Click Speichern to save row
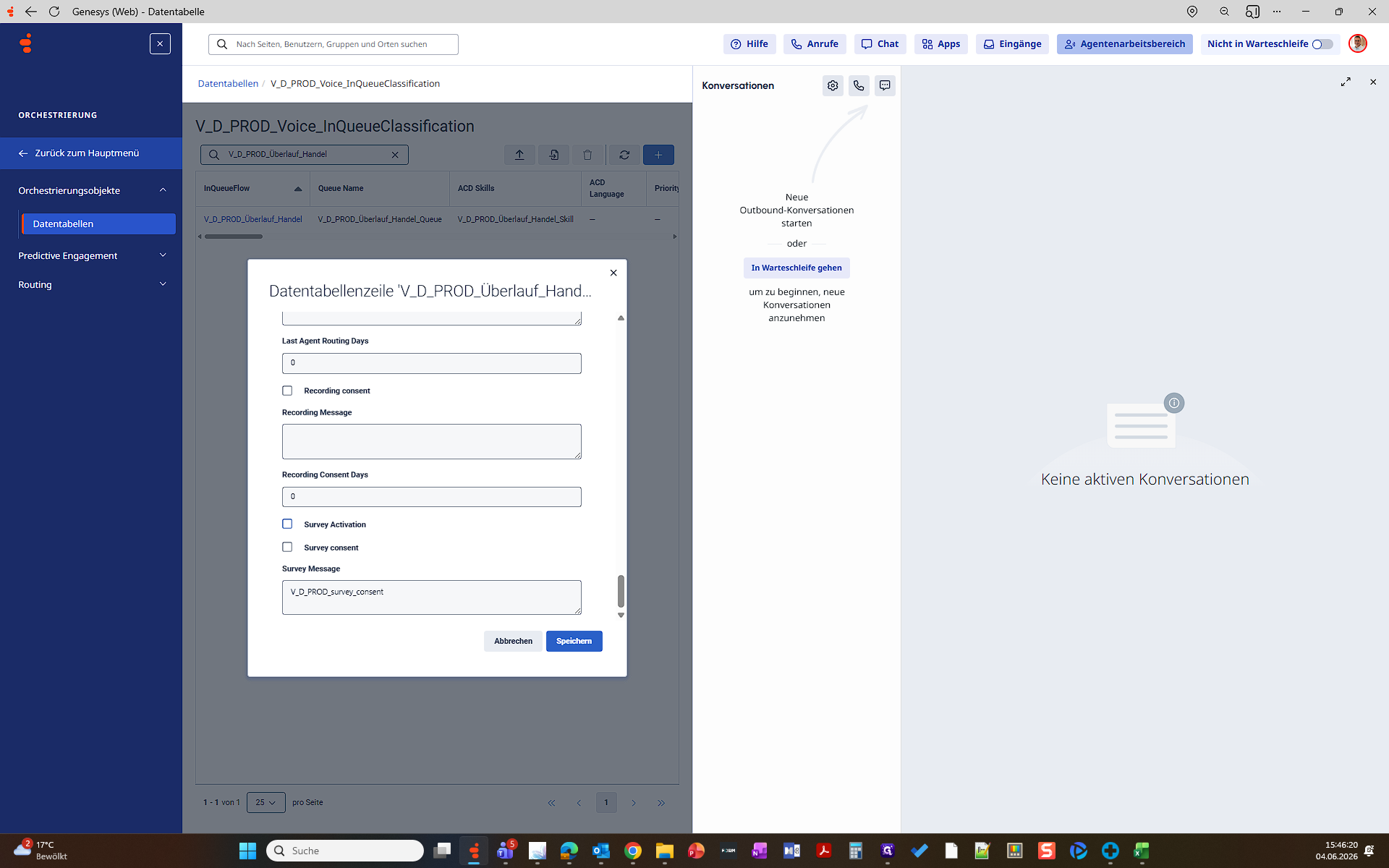Viewport: 1389px width, 868px height. point(574,641)
